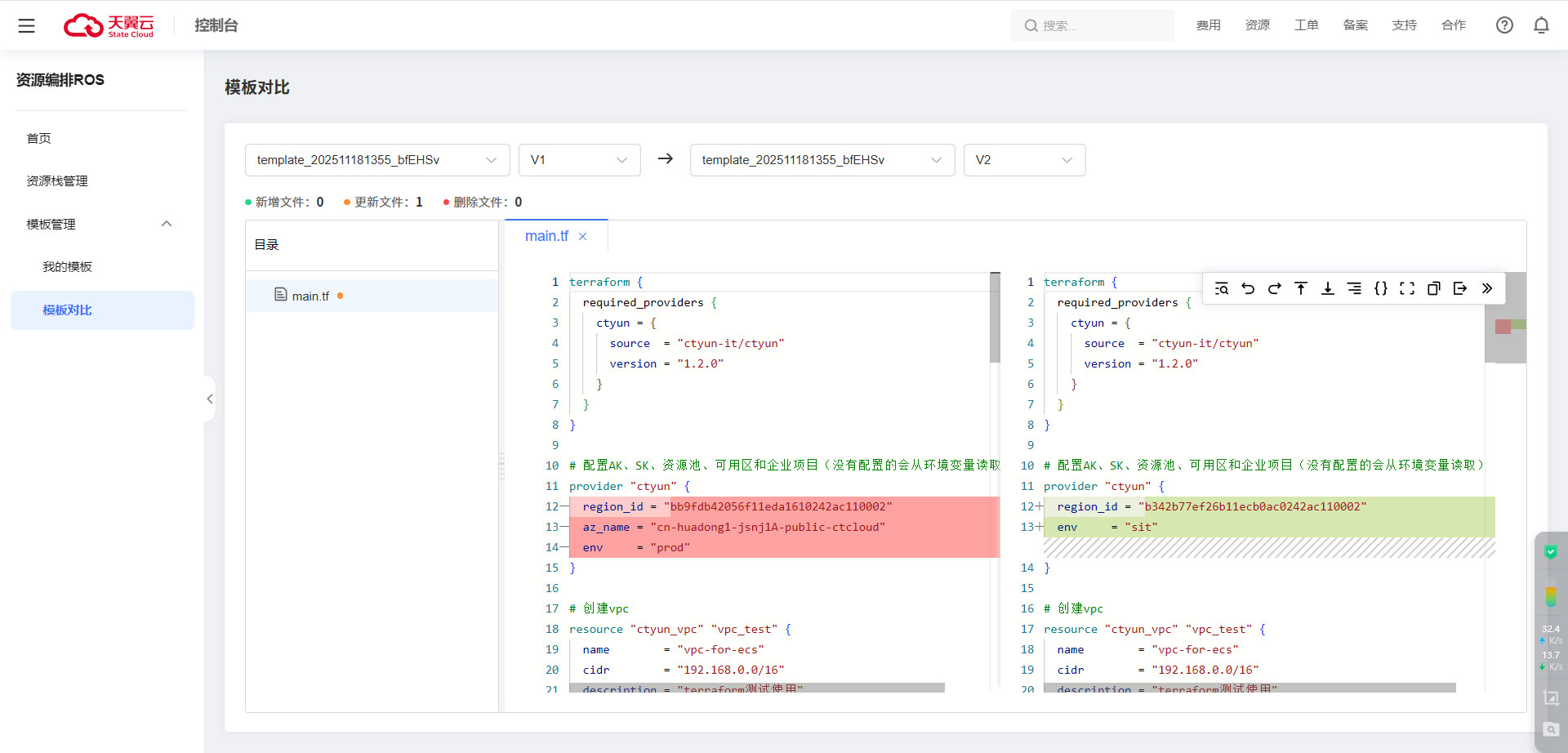Open the notification bell in the header

(1541, 25)
